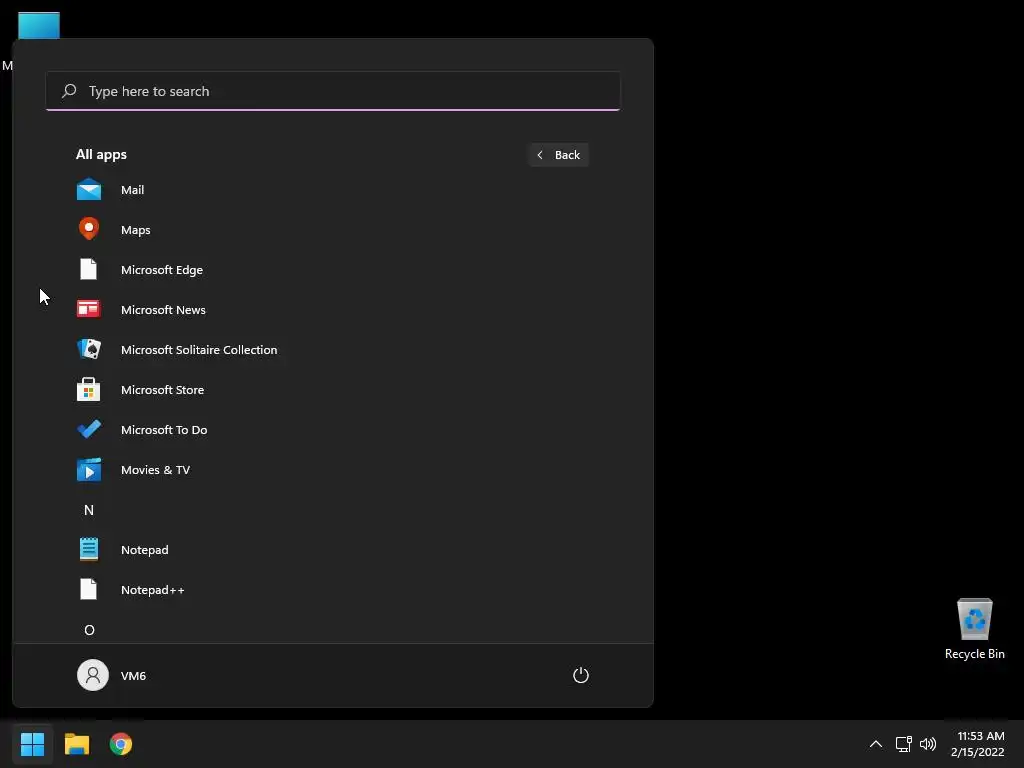1024x768 pixels.
Task: Click the Recycle Bin label on desktop
Action: [x=974, y=654]
